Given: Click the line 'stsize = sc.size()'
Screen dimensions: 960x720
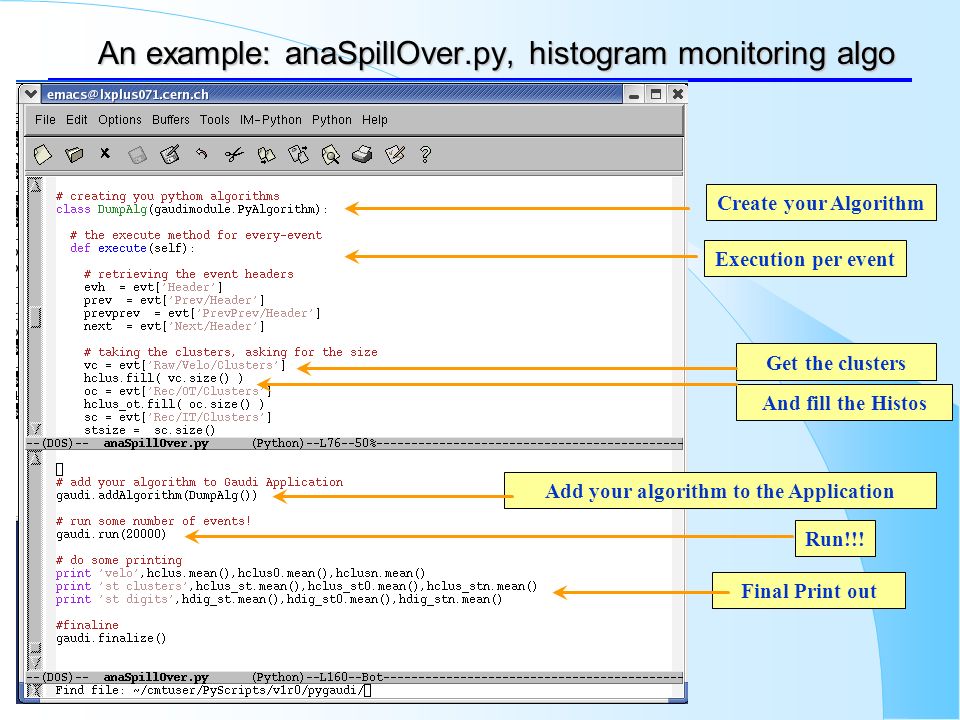Looking at the screenshot, I should pos(149,430).
